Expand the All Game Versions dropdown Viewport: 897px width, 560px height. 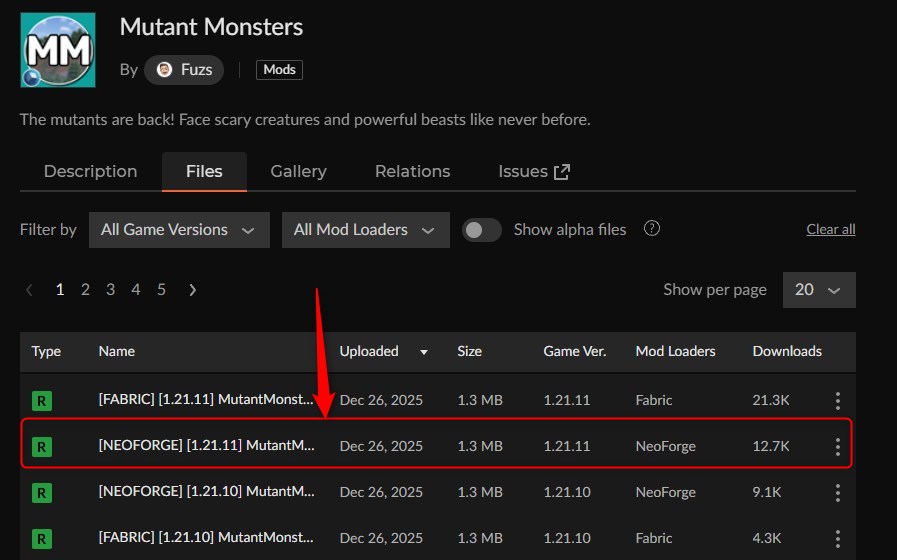(179, 230)
